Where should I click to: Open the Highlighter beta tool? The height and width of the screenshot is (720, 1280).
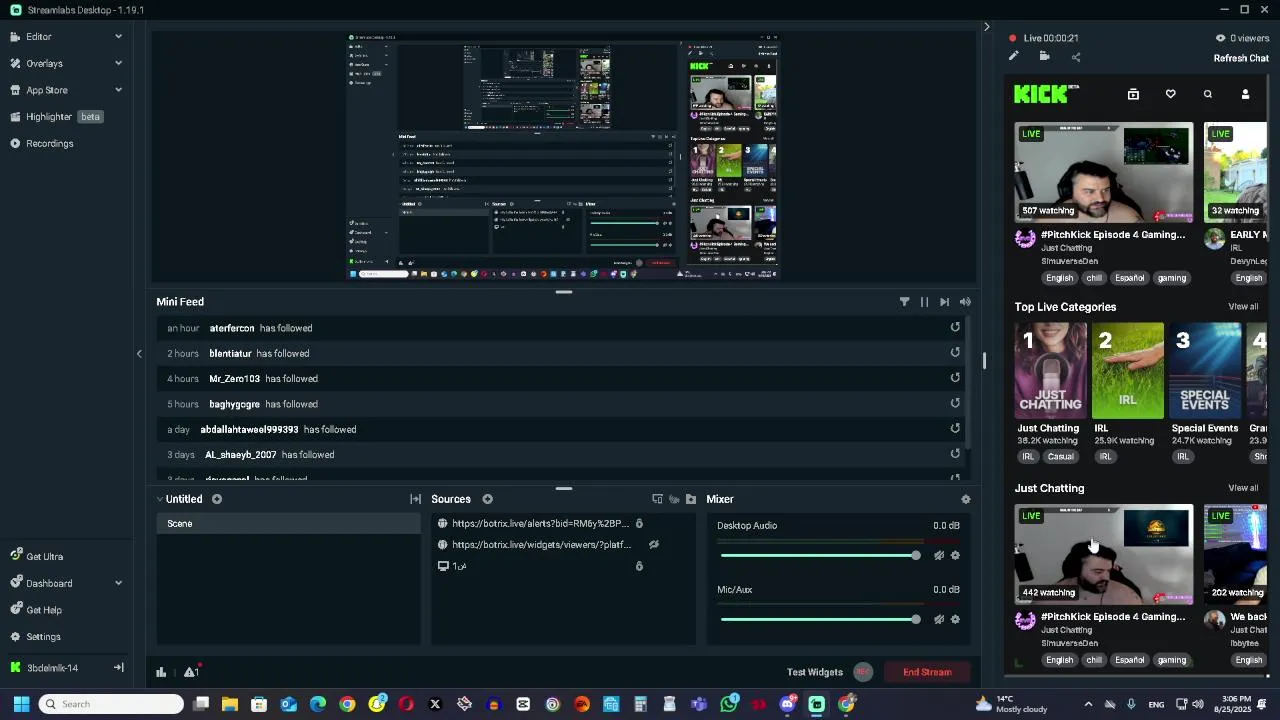[x=56, y=117]
